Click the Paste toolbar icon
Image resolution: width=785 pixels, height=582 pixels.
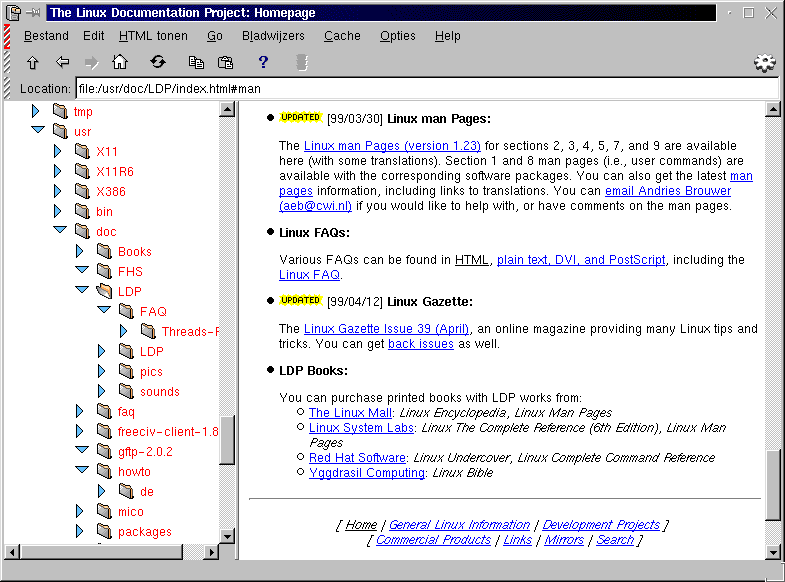point(225,62)
